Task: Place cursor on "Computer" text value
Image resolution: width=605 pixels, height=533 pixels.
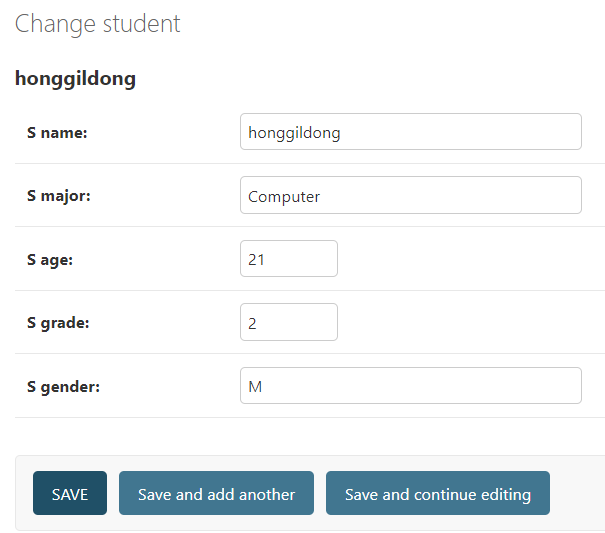Action: coord(284,197)
